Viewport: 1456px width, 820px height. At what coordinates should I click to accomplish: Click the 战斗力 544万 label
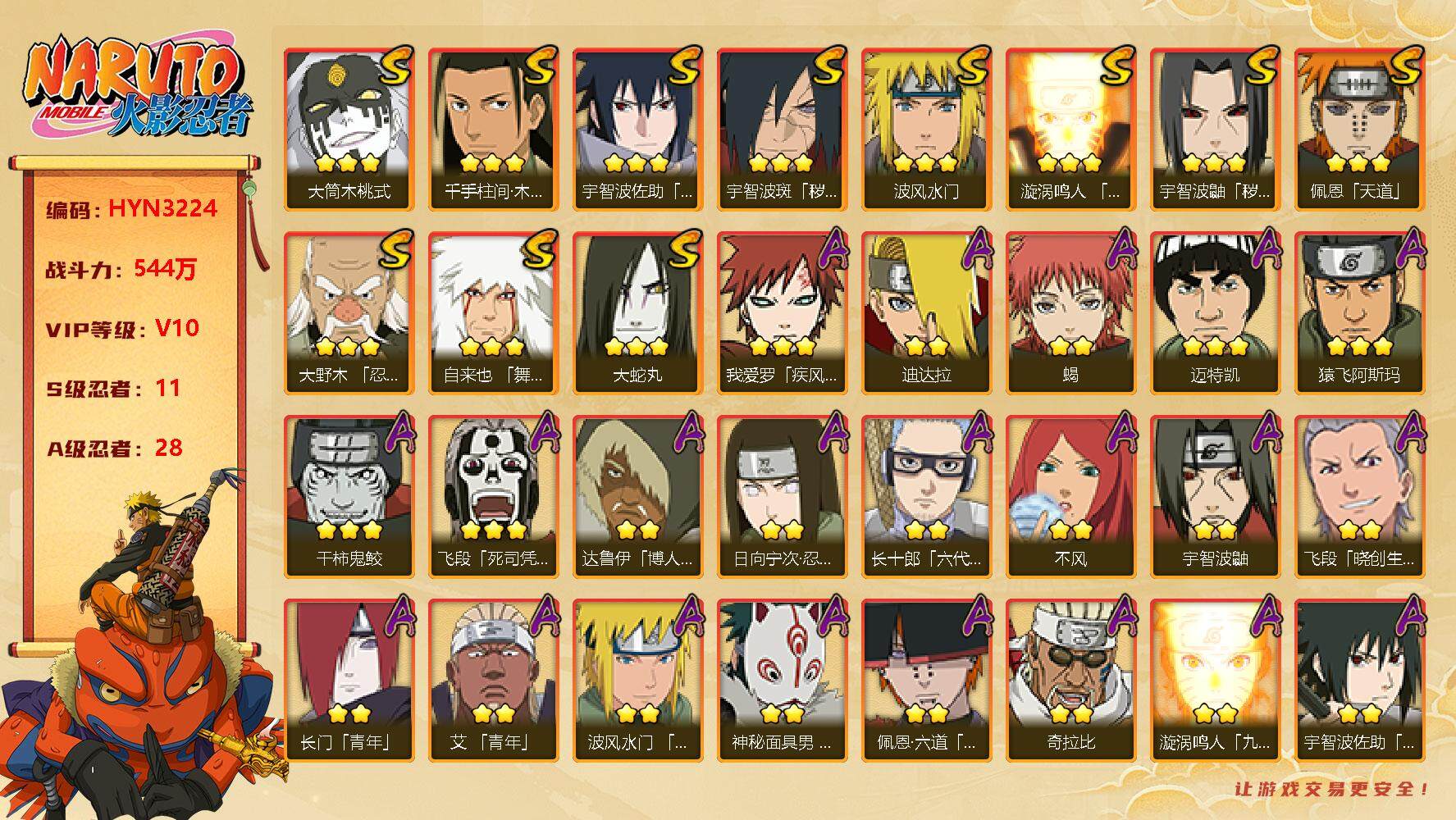pyautogui.click(x=121, y=269)
